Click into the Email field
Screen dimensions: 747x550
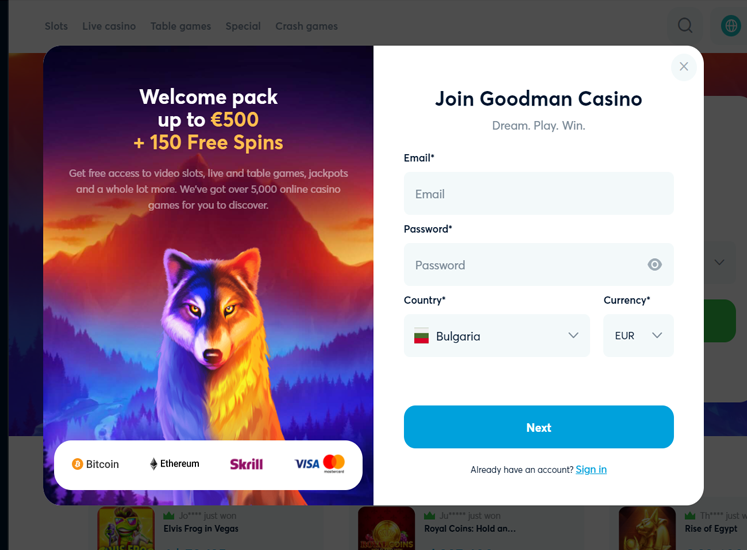click(x=538, y=194)
